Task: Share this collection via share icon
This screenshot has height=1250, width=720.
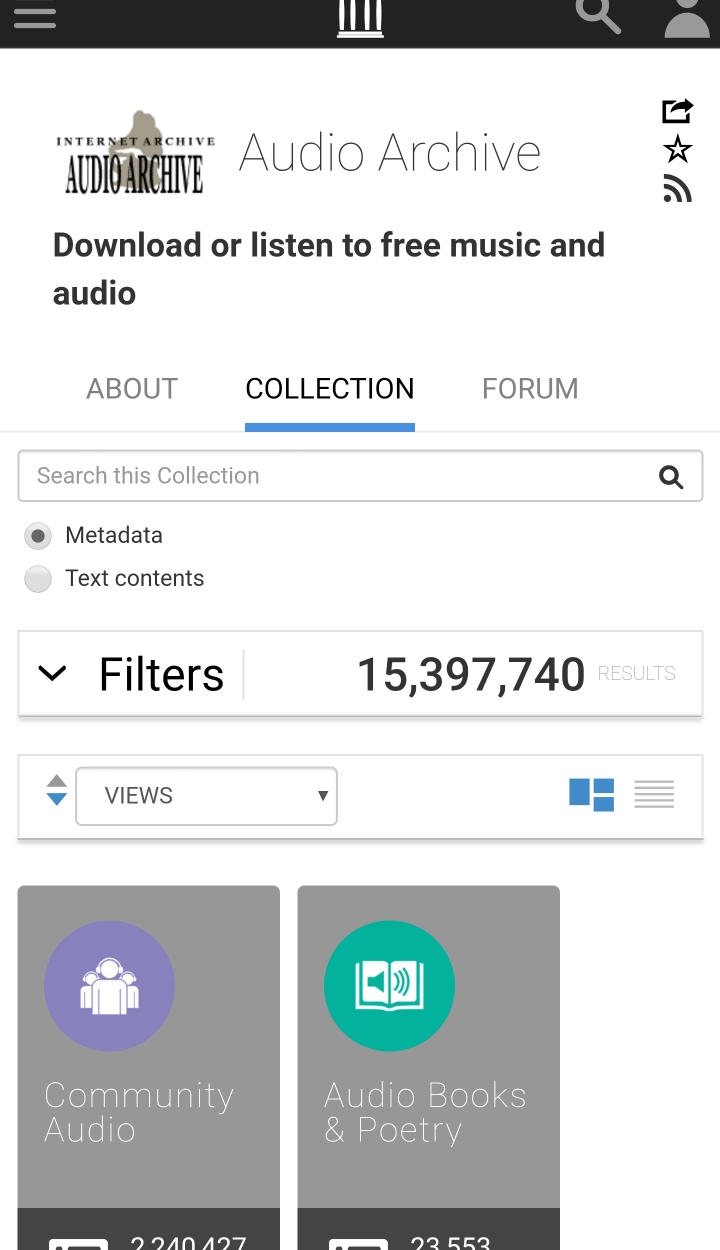Action: [678, 111]
